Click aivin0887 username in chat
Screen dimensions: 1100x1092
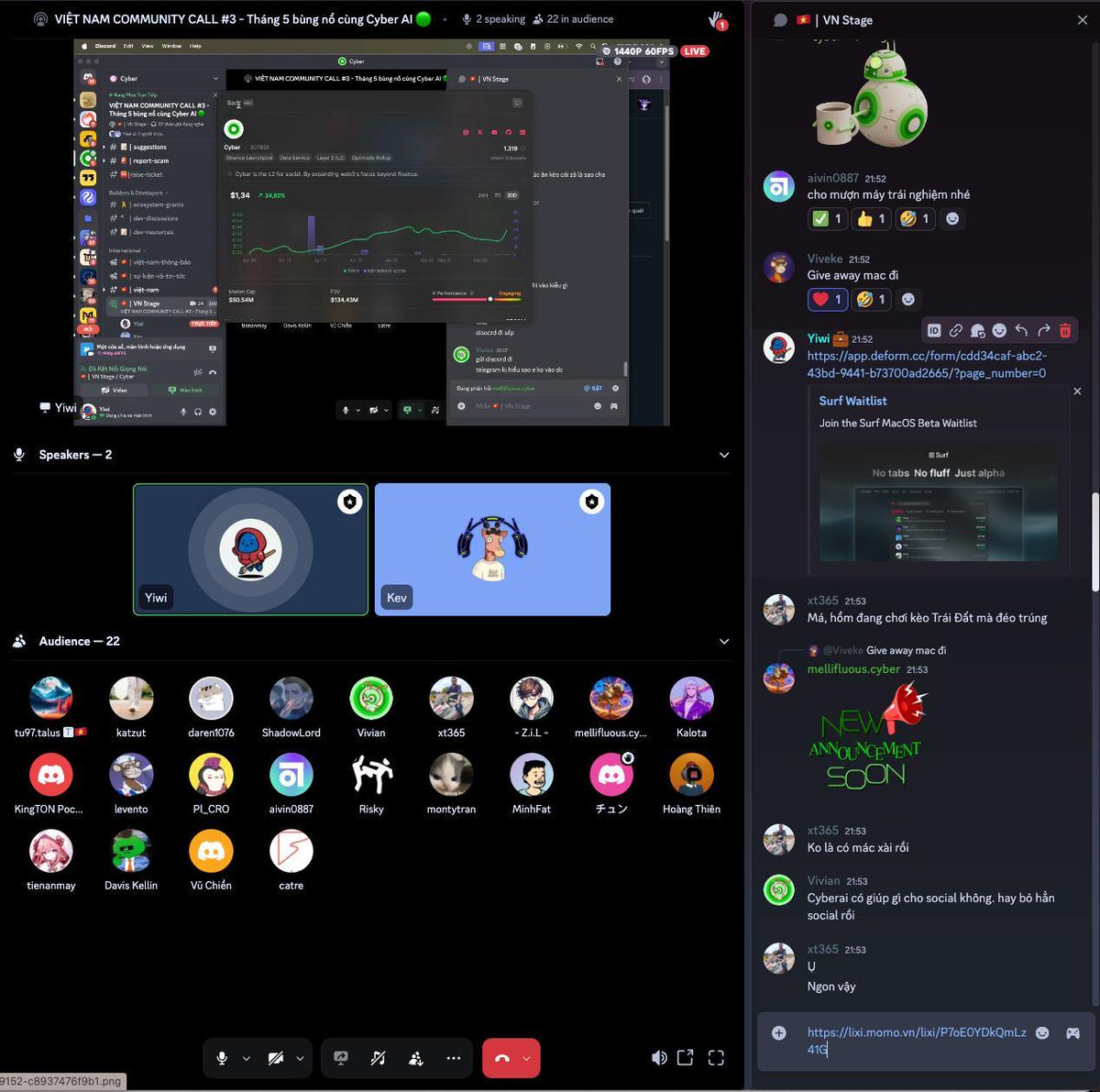[833, 178]
